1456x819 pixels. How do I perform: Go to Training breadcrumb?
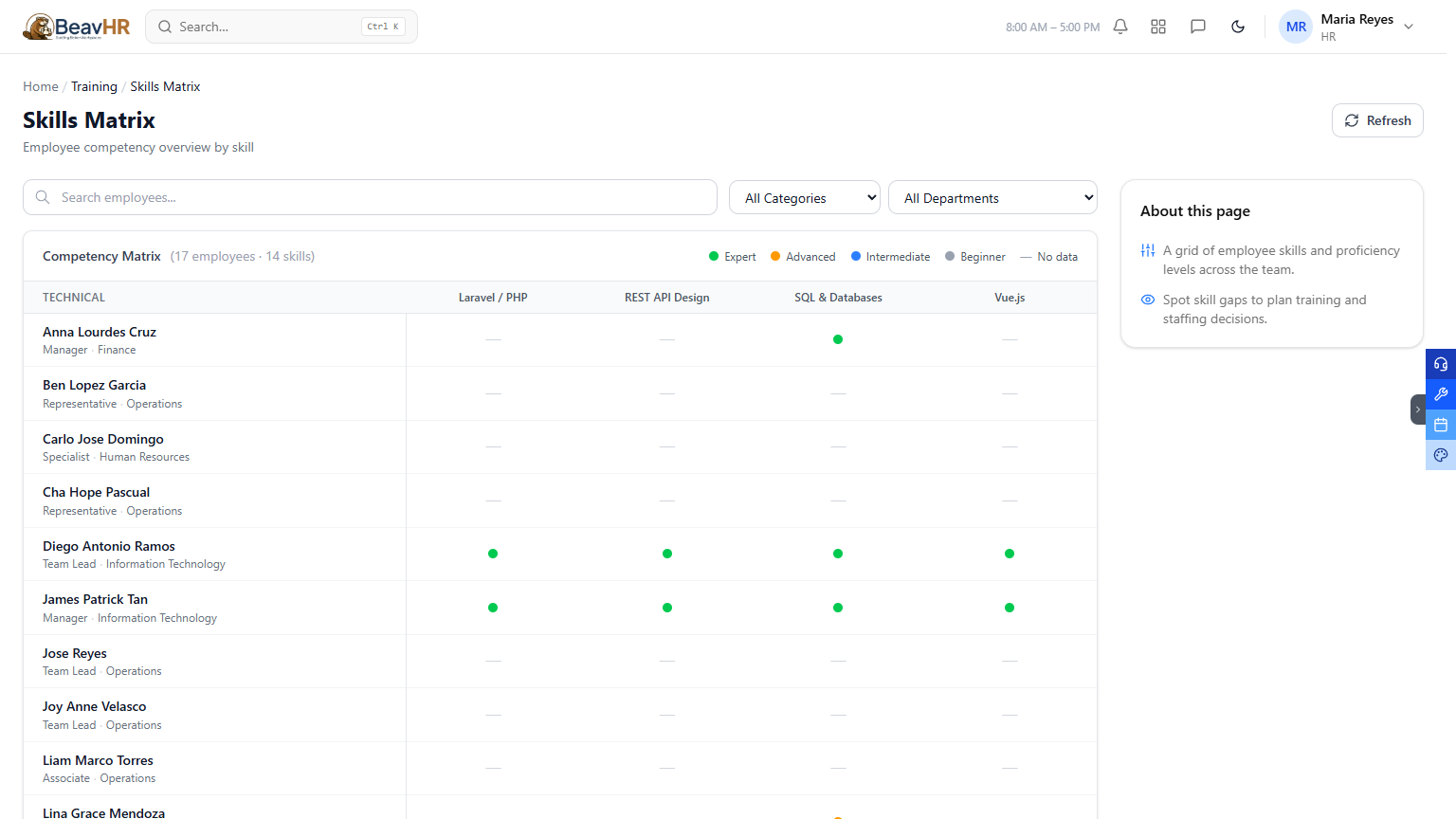pos(94,86)
